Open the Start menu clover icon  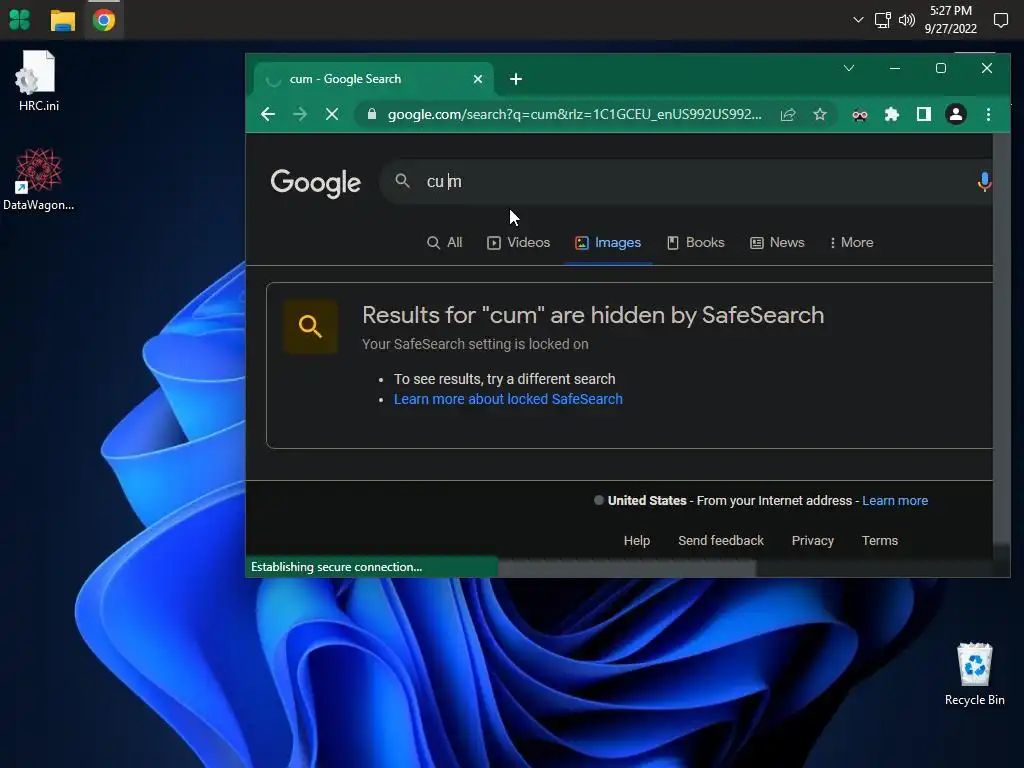coord(20,20)
